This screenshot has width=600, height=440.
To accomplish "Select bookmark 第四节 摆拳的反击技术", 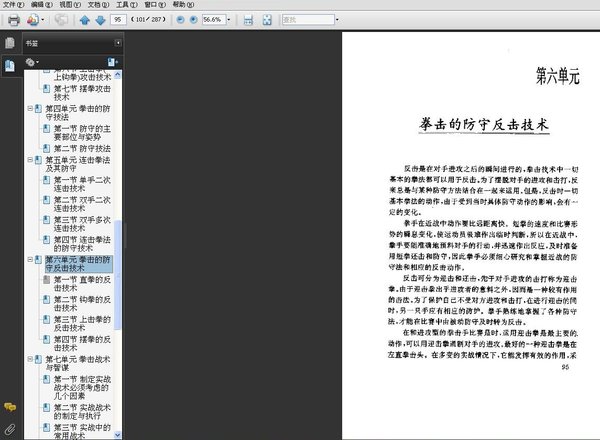I will (82, 343).
